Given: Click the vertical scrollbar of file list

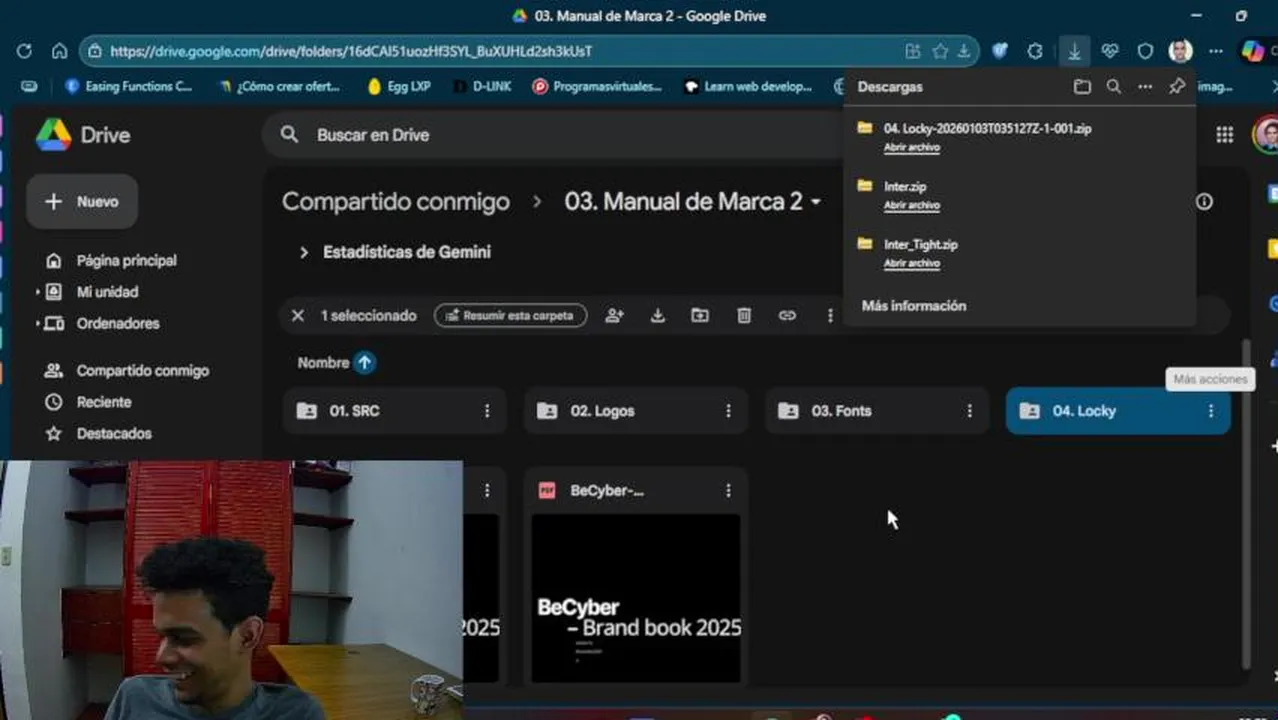Looking at the screenshot, I should point(1245,505).
